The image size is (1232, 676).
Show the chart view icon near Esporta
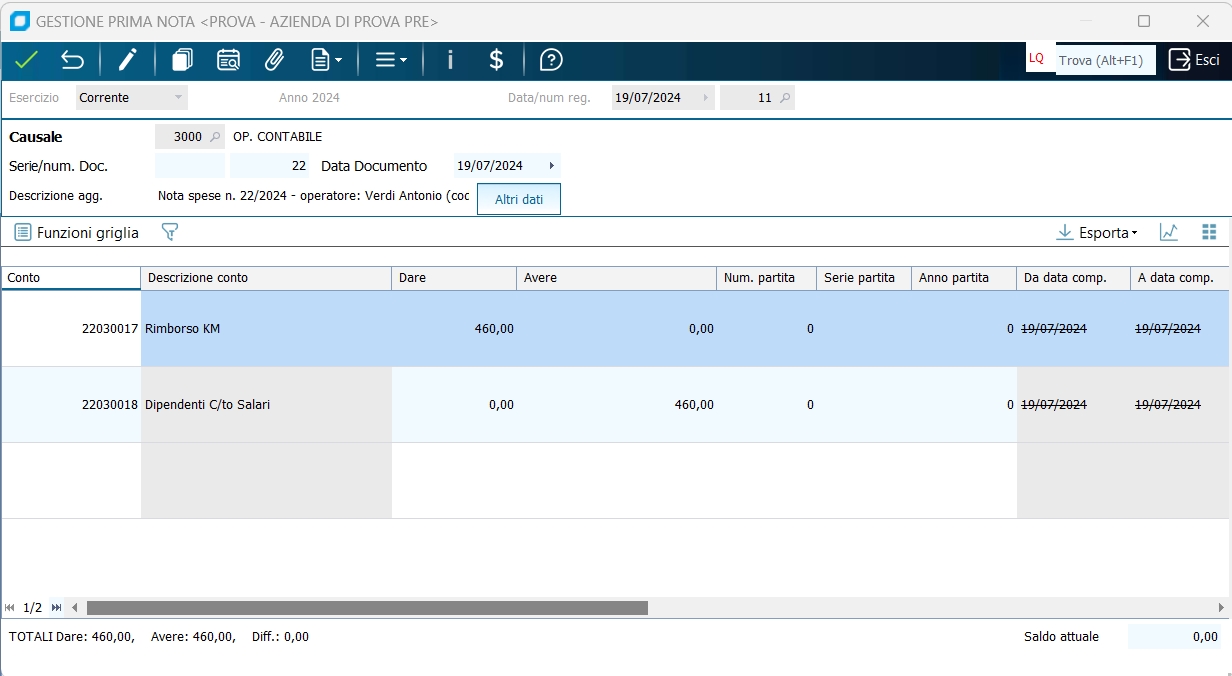click(1168, 232)
